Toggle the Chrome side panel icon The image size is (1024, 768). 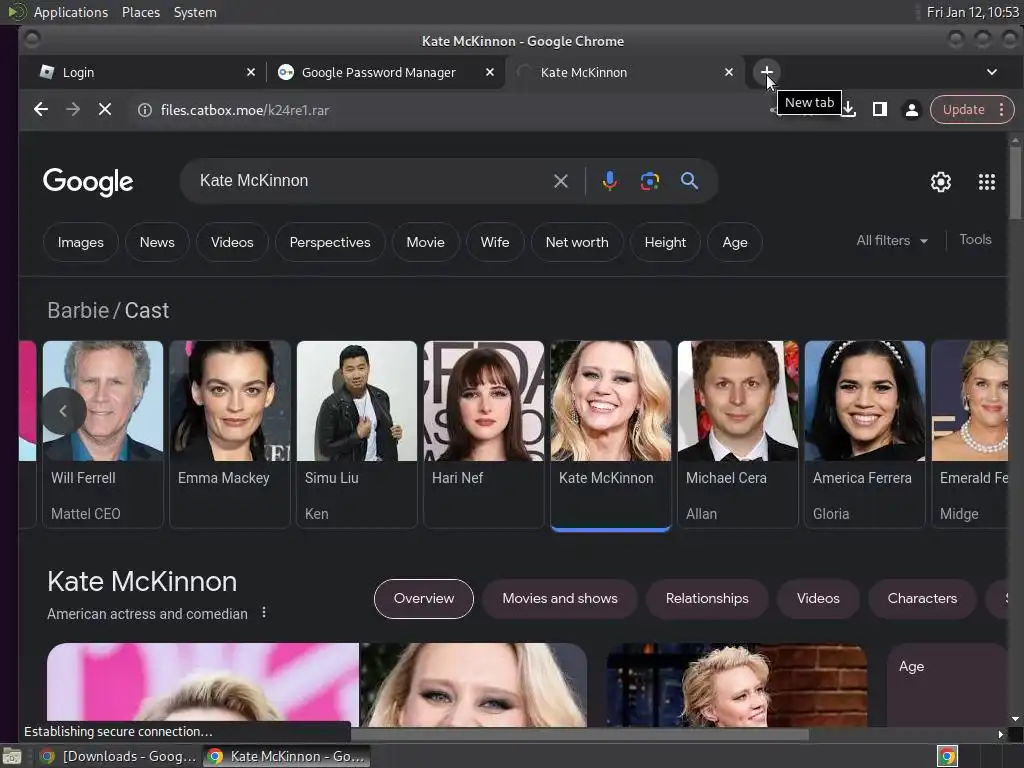click(880, 109)
